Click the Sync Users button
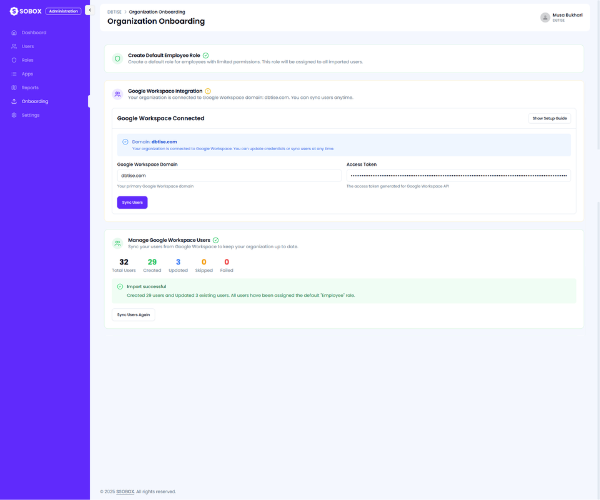The width and height of the screenshot is (600, 500). [x=132, y=202]
